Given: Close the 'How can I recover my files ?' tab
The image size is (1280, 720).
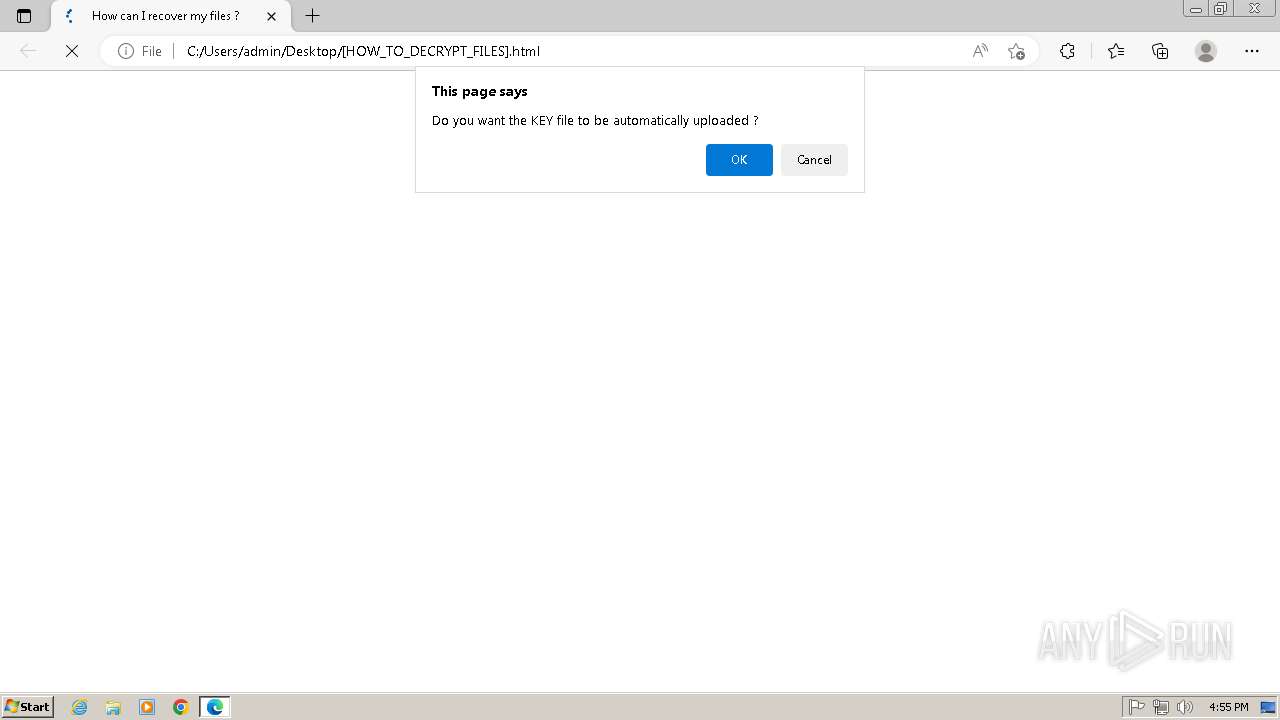Looking at the screenshot, I should 271,16.
